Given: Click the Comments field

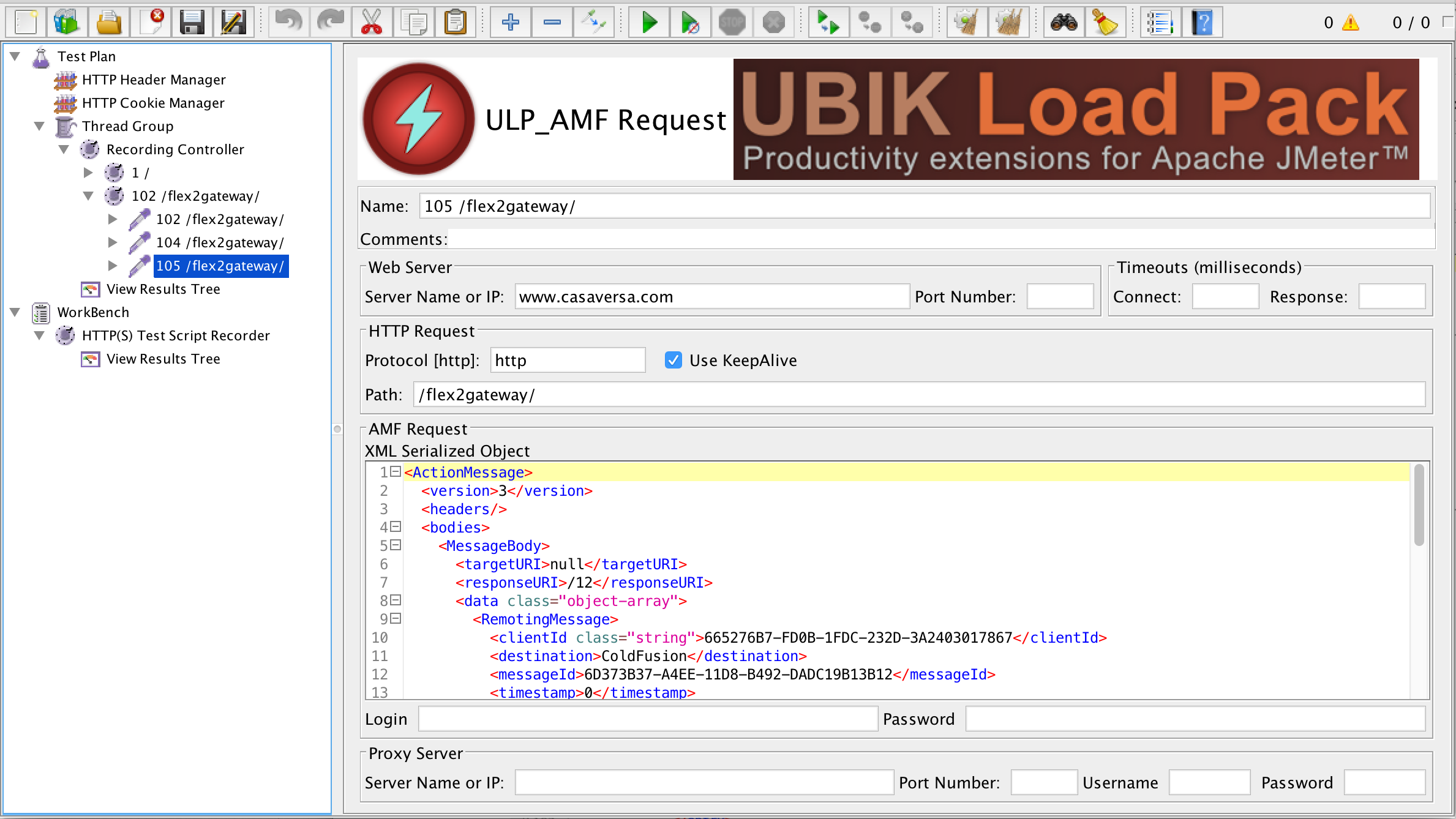Looking at the screenshot, I should point(942,239).
